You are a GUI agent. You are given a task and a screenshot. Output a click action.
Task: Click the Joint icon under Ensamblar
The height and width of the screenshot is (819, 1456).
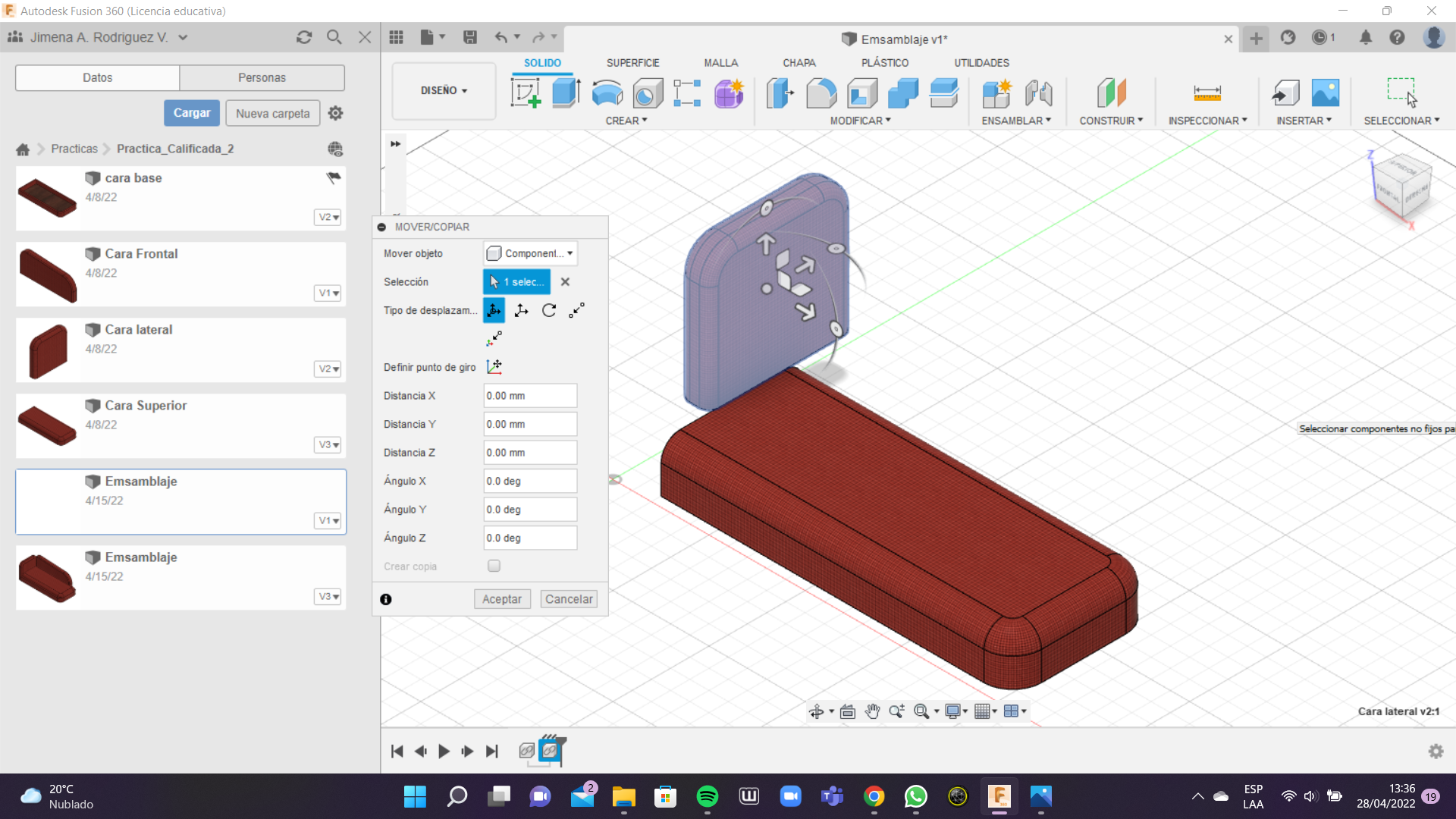pos(1038,93)
